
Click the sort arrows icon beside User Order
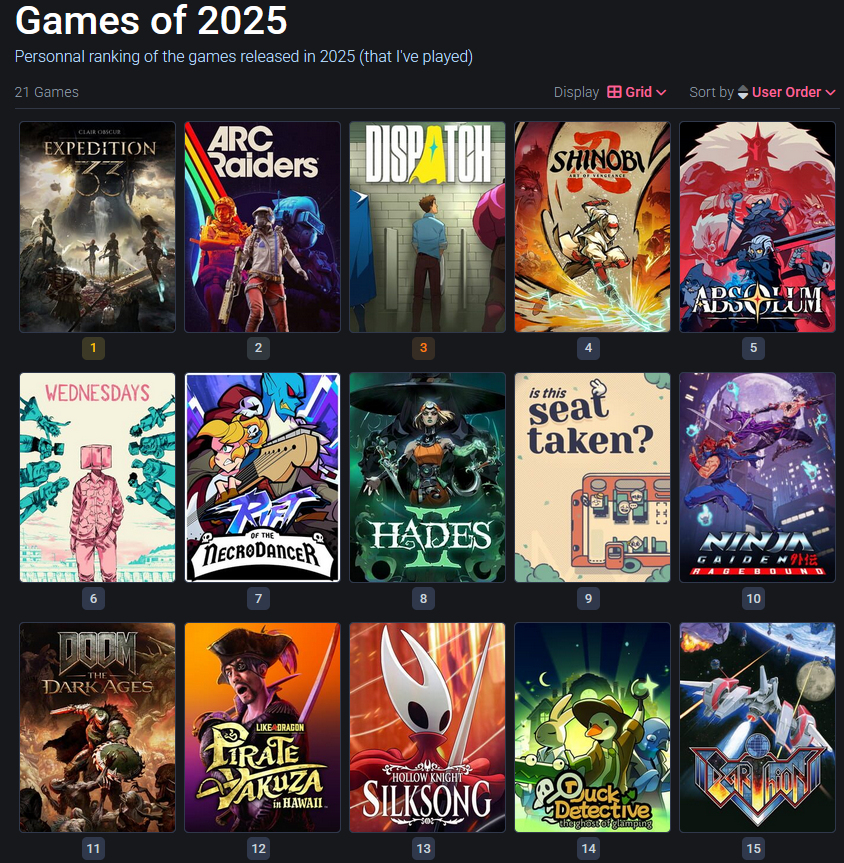click(743, 92)
